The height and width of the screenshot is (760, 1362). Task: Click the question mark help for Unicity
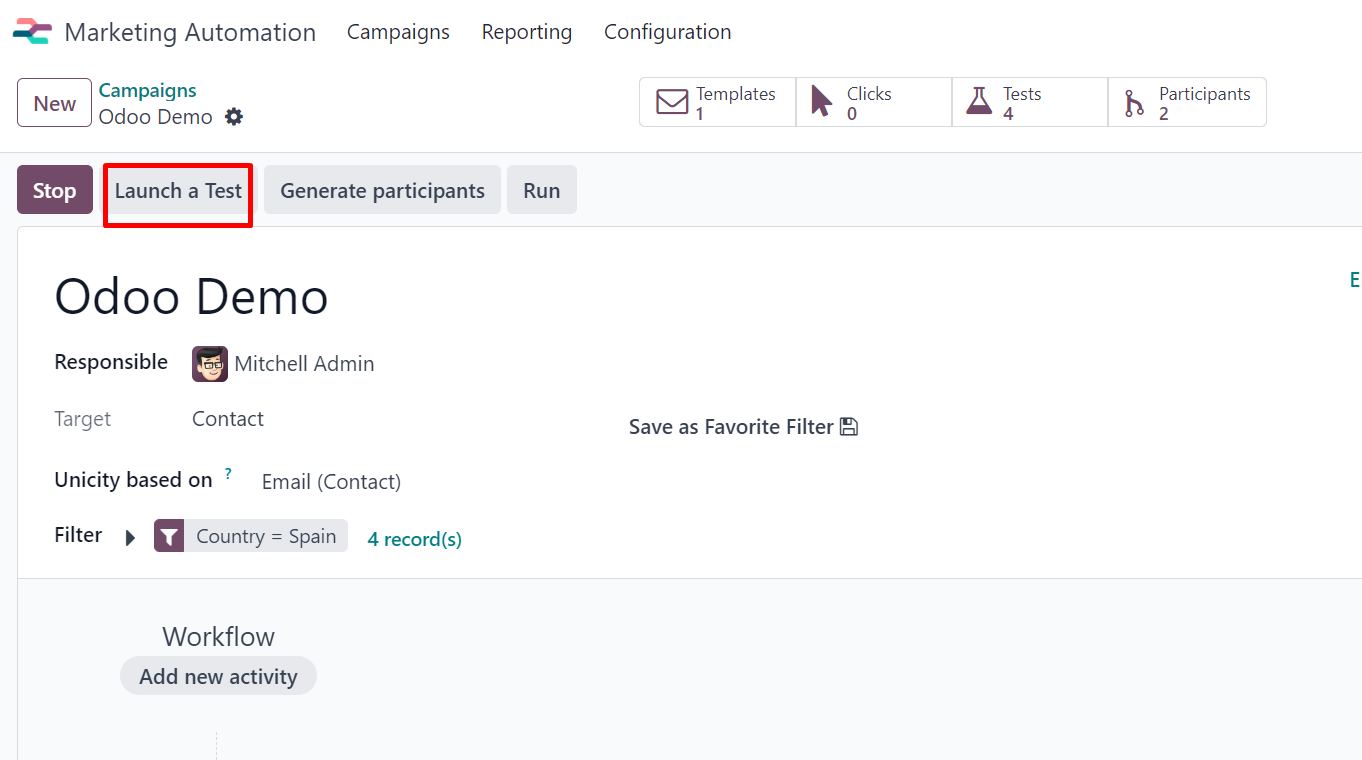click(228, 473)
